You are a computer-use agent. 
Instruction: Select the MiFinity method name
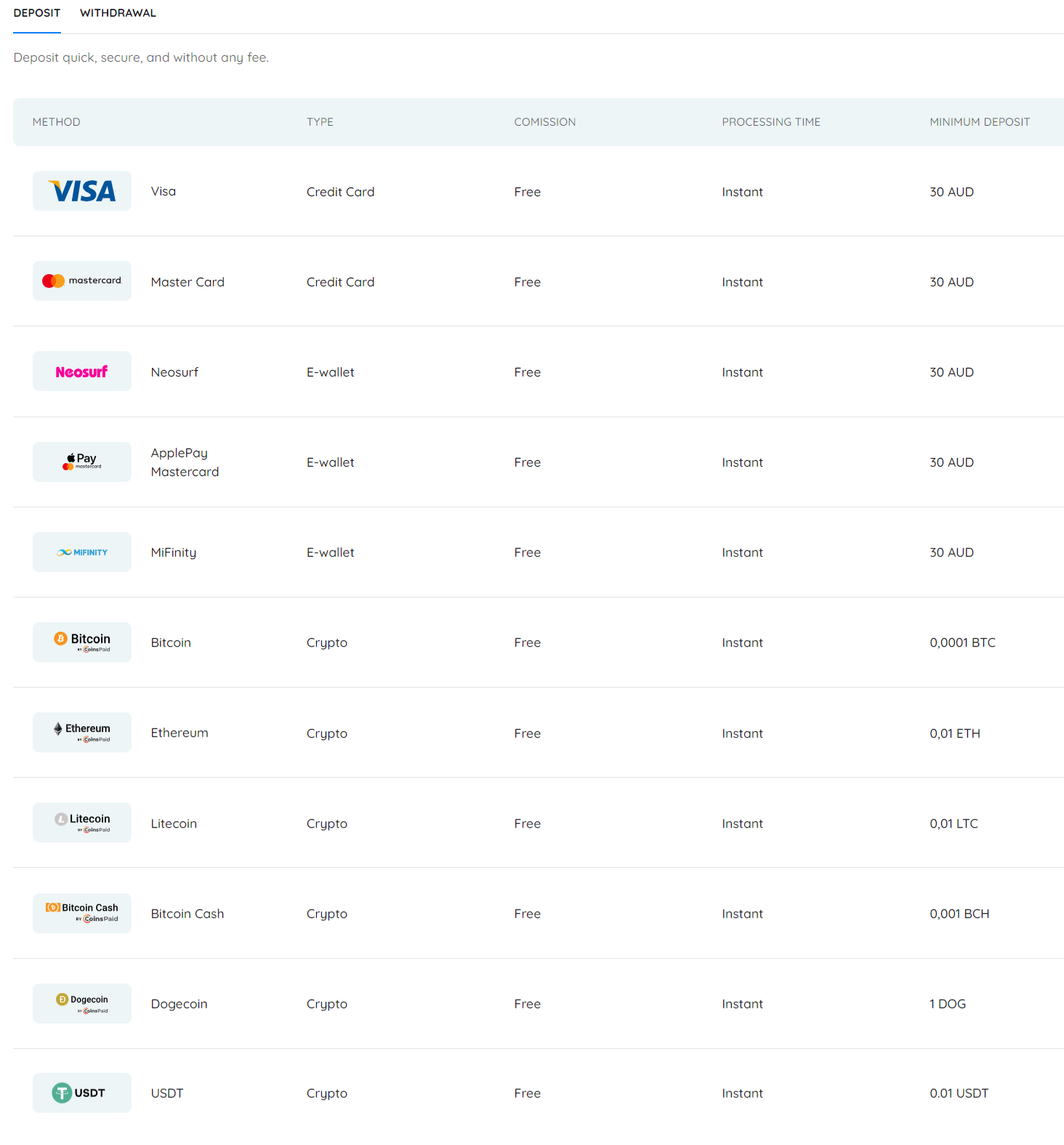click(174, 553)
